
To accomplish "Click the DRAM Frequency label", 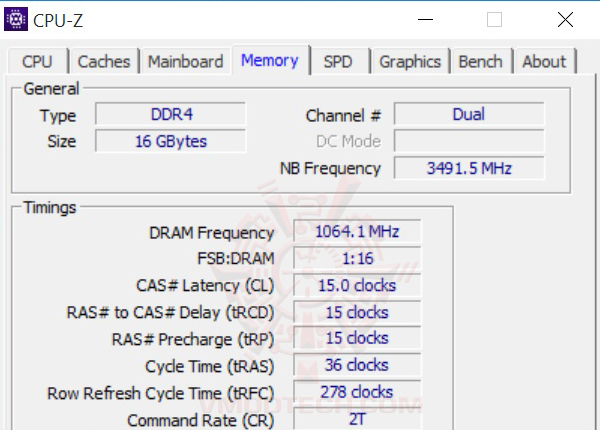I will (212, 233).
